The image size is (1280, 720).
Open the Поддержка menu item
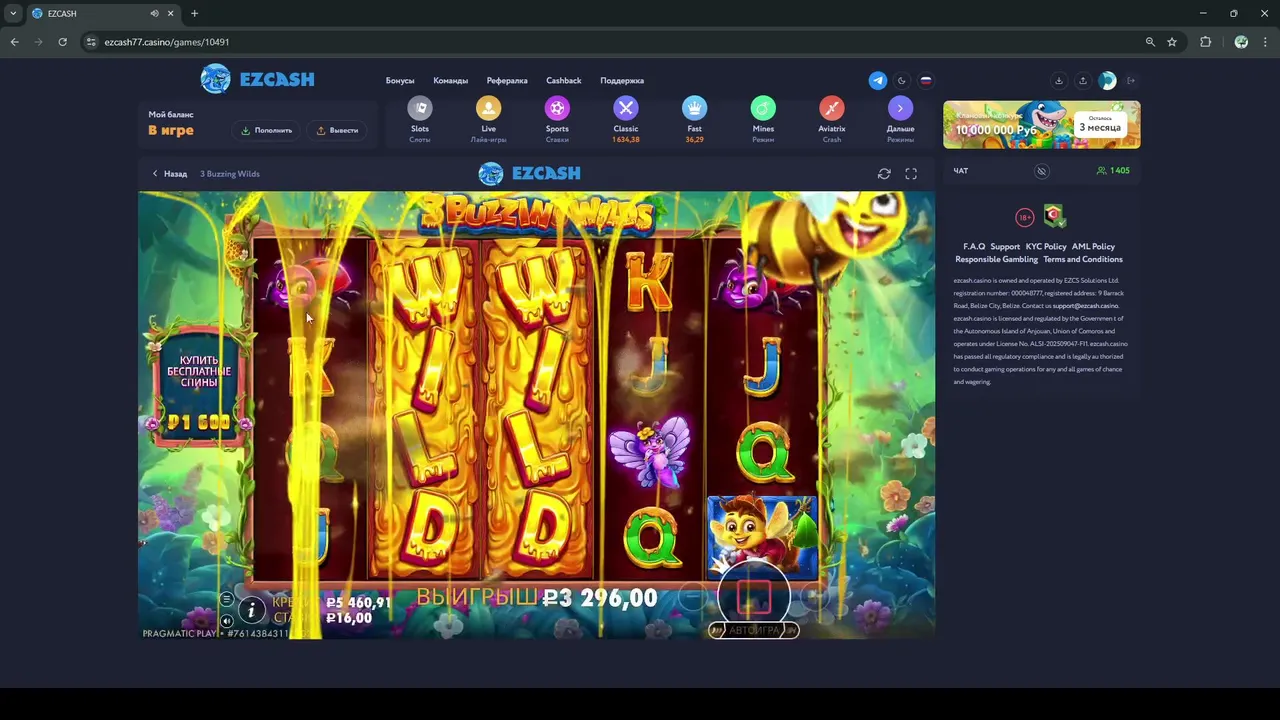622,81
